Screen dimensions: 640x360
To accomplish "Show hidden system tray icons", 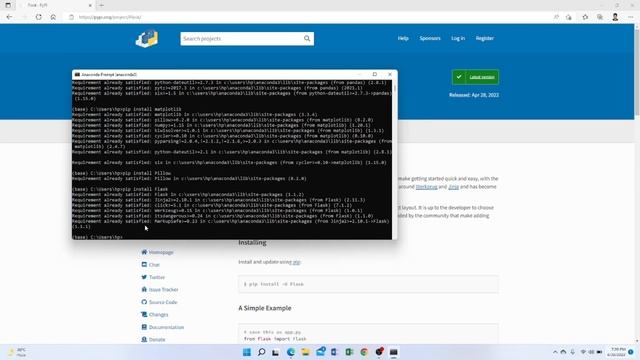I will click(x=555, y=352).
